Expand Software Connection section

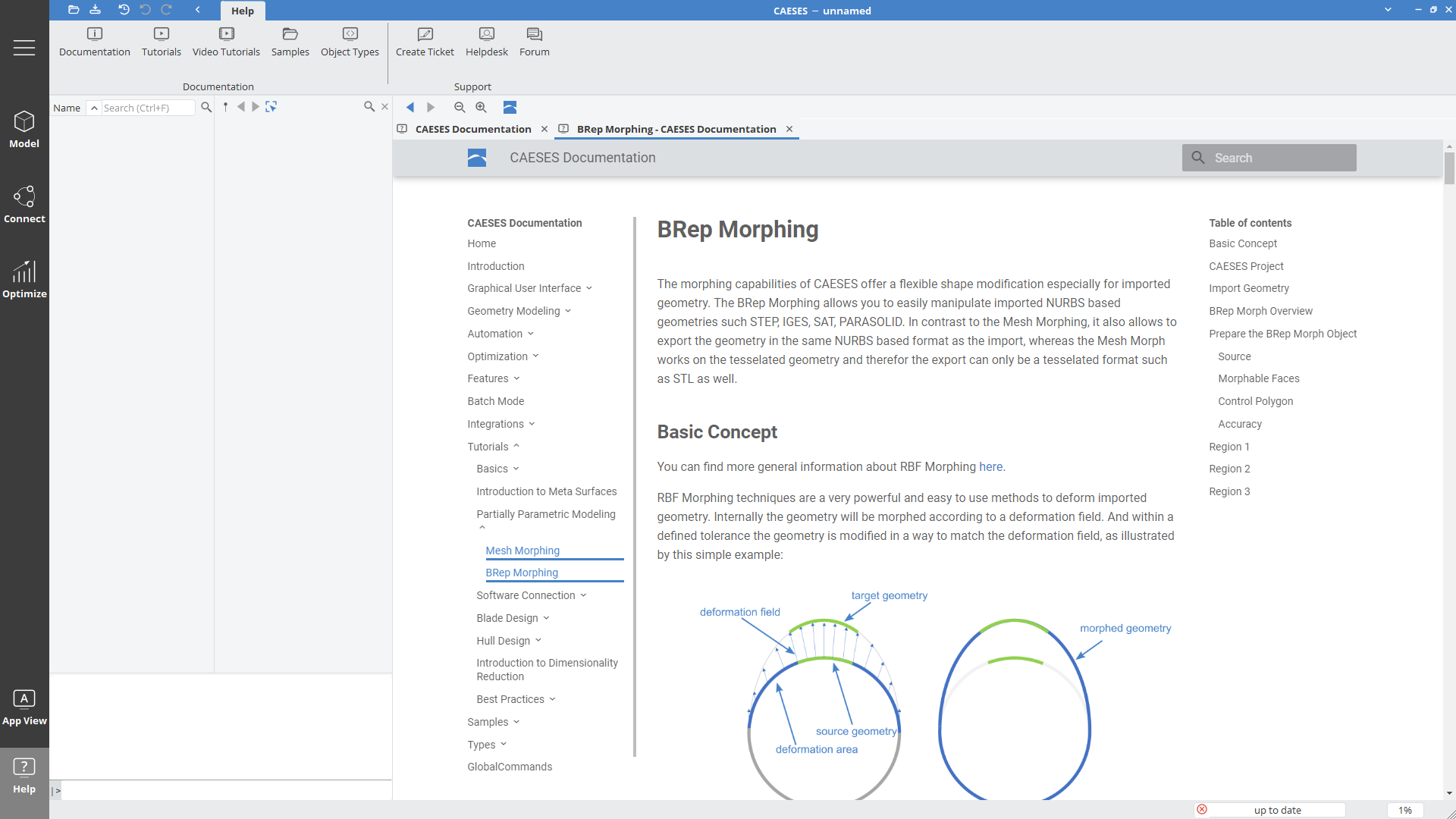coord(583,595)
